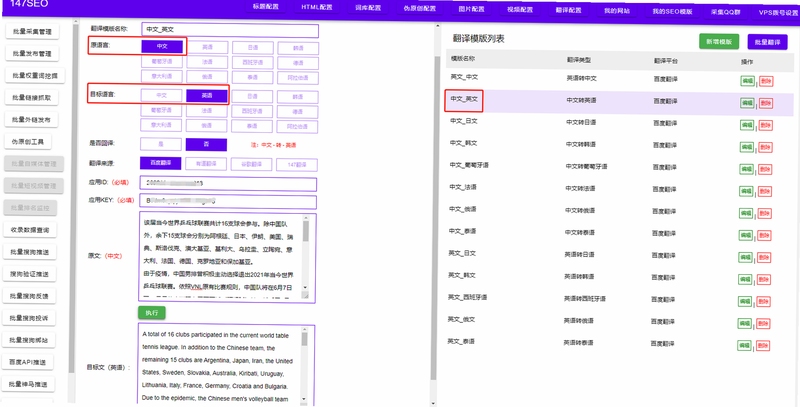The image size is (800, 407).
Task: Click the 中文转俄语 type cell
Action: (578, 210)
